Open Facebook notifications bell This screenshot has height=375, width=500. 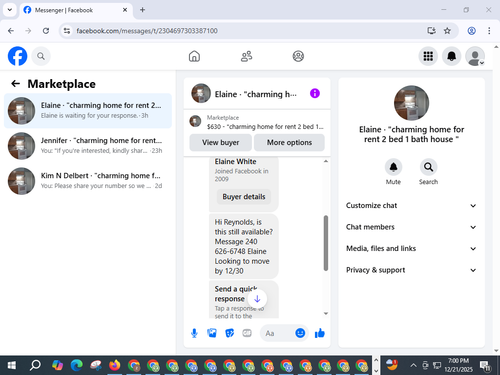pos(451,56)
